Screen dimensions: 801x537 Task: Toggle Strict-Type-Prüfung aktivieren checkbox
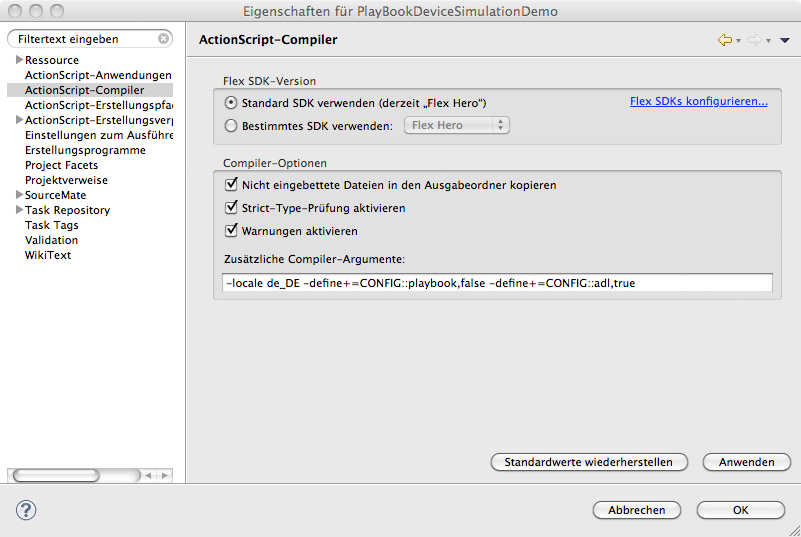[x=231, y=207]
